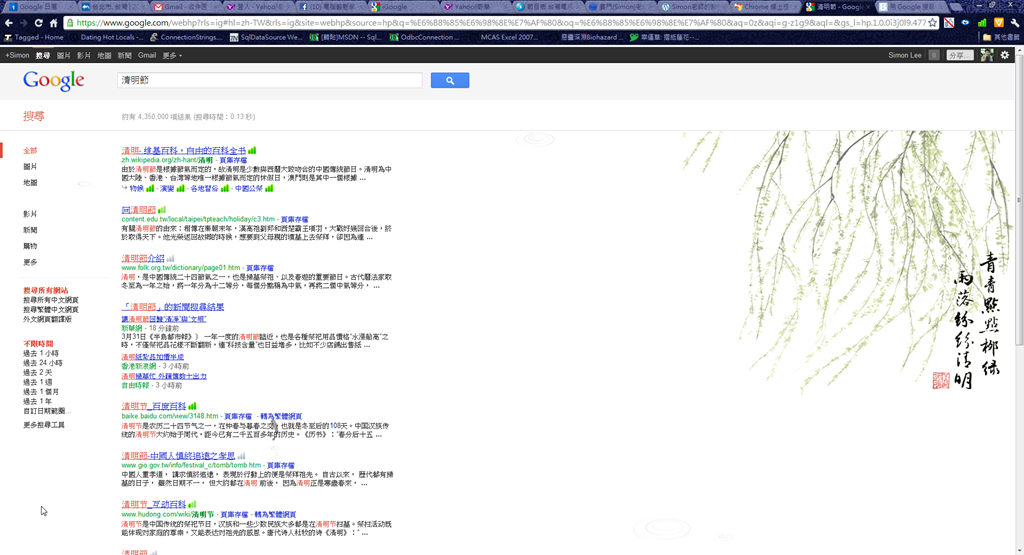The height and width of the screenshot is (555, 1024).
Task: Open '+Simon' in the Google bar
Action: point(17,56)
